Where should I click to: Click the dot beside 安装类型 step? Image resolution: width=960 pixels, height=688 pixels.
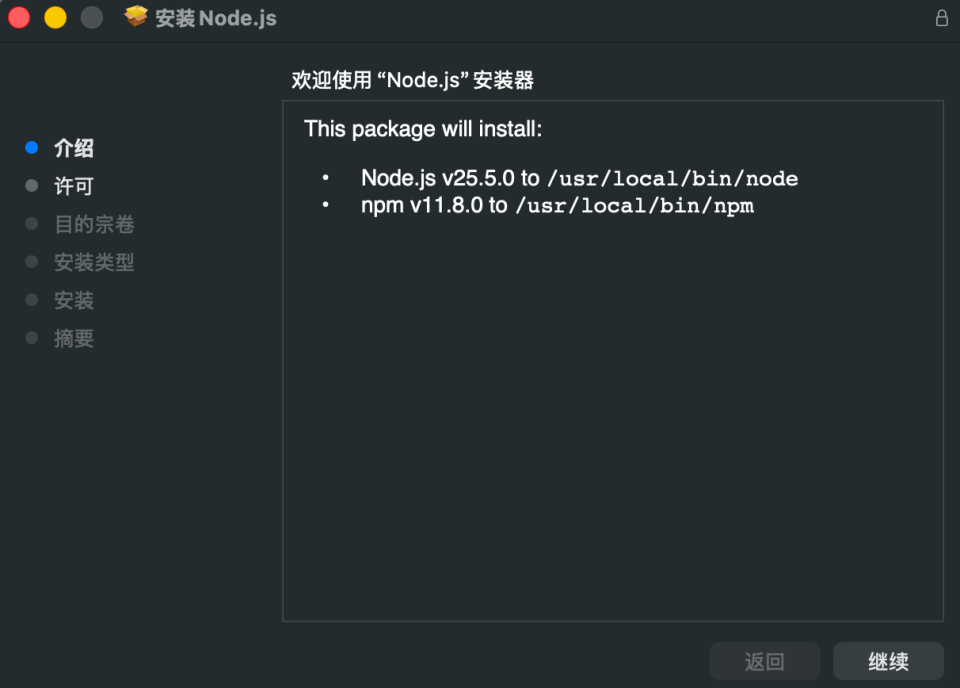tap(31, 261)
